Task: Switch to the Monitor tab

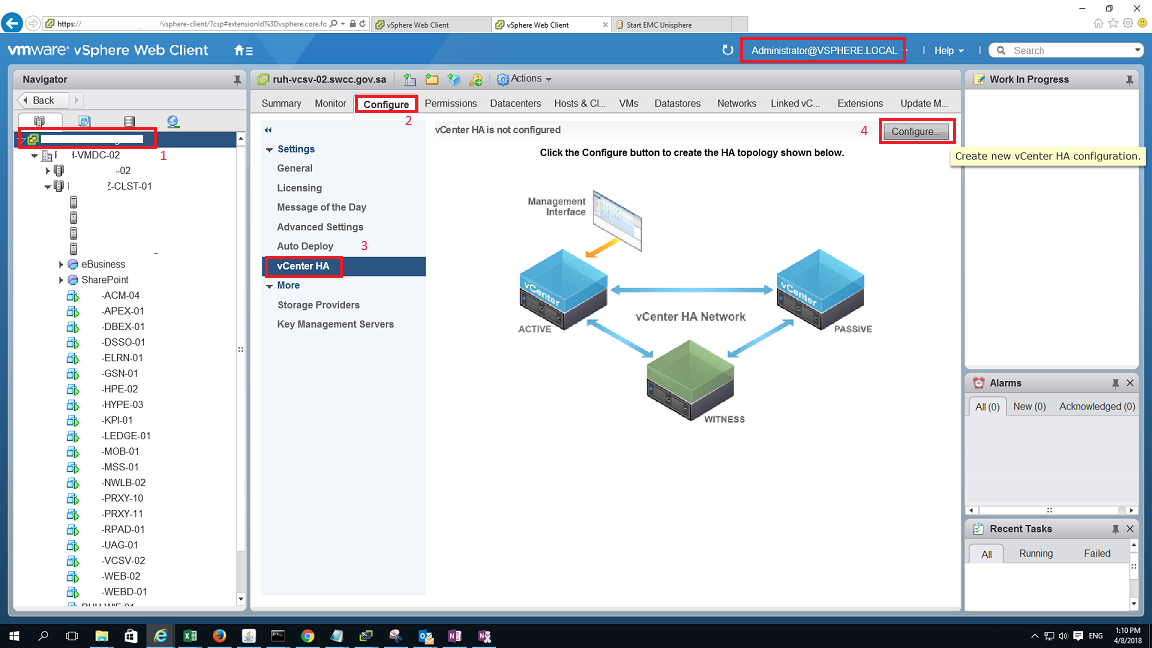Action: click(x=330, y=103)
